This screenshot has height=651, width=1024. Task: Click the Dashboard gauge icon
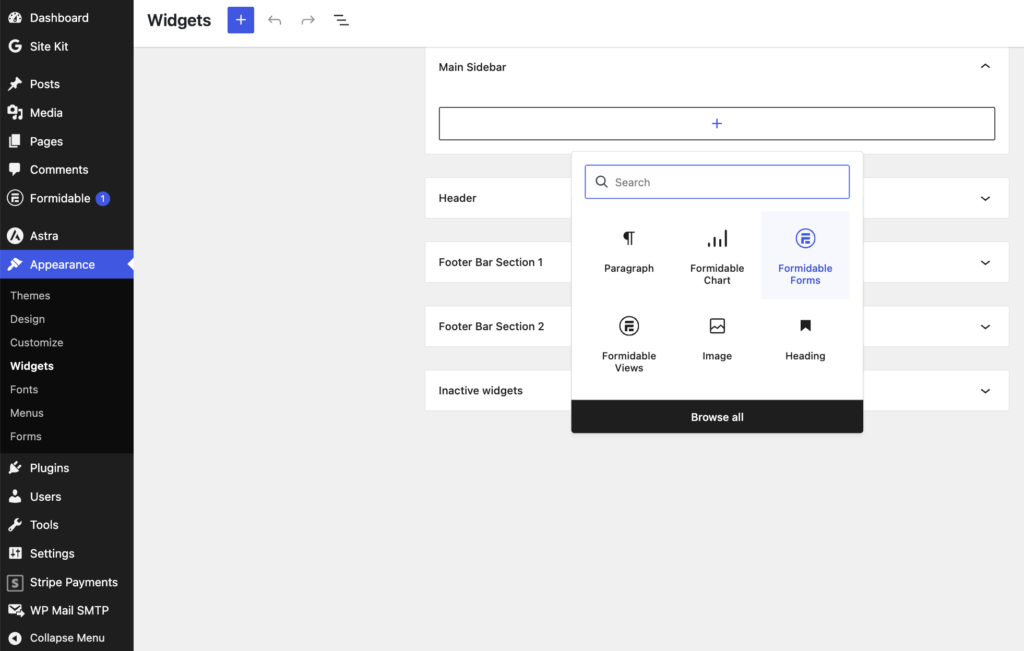pyautogui.click(x=15, y=18)
